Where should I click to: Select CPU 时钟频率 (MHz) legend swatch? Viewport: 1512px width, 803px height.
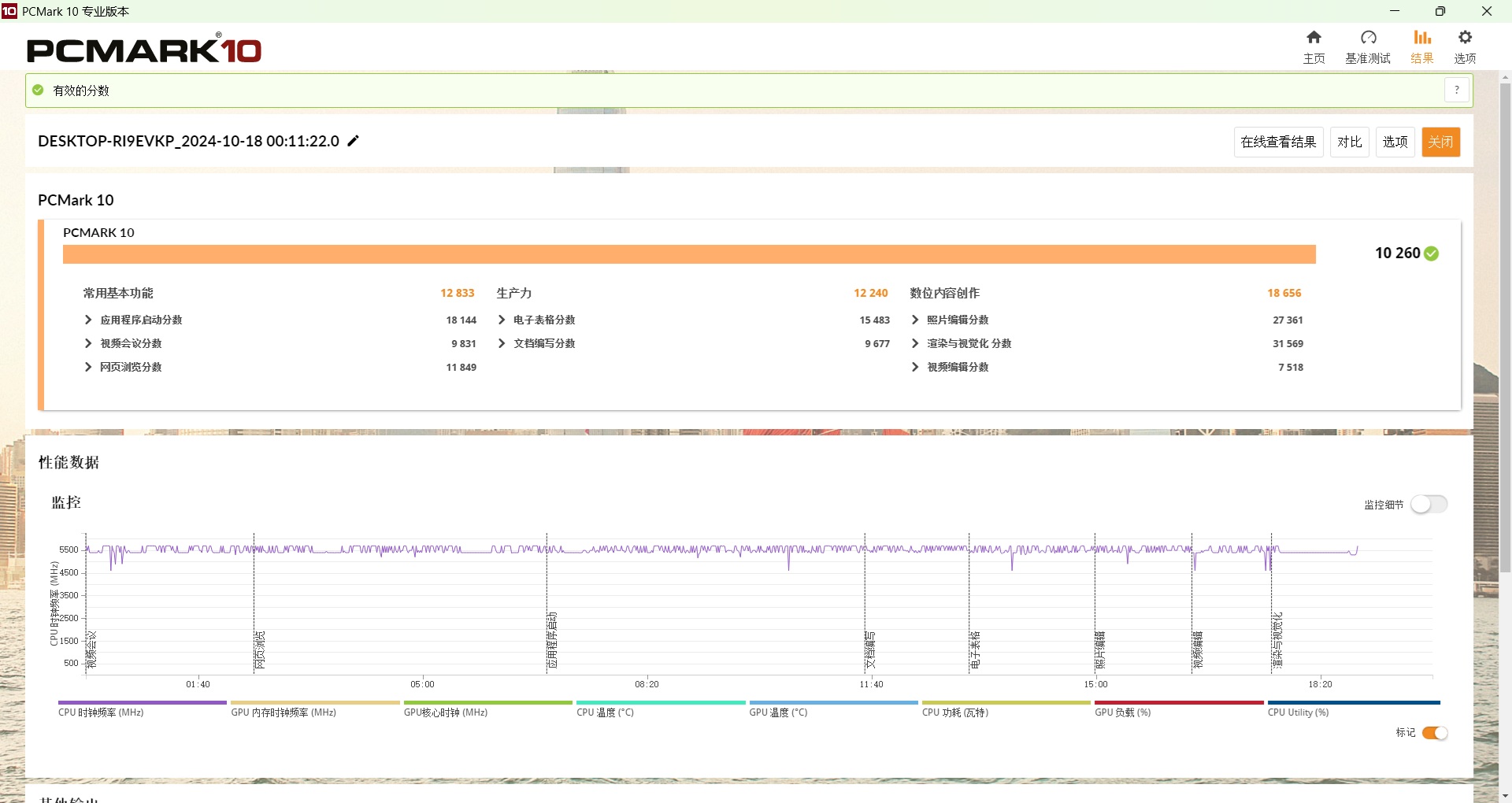click(142, 702)
